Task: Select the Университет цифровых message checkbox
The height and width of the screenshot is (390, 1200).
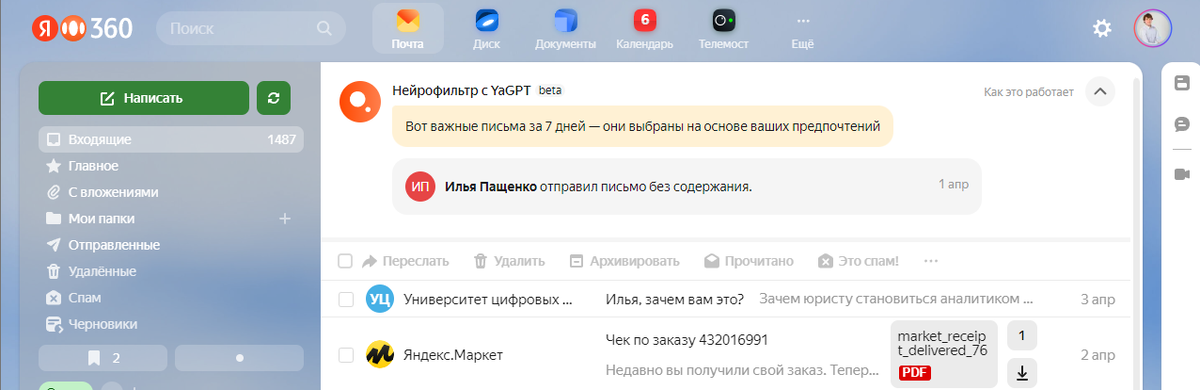Action: click(345, 299)
